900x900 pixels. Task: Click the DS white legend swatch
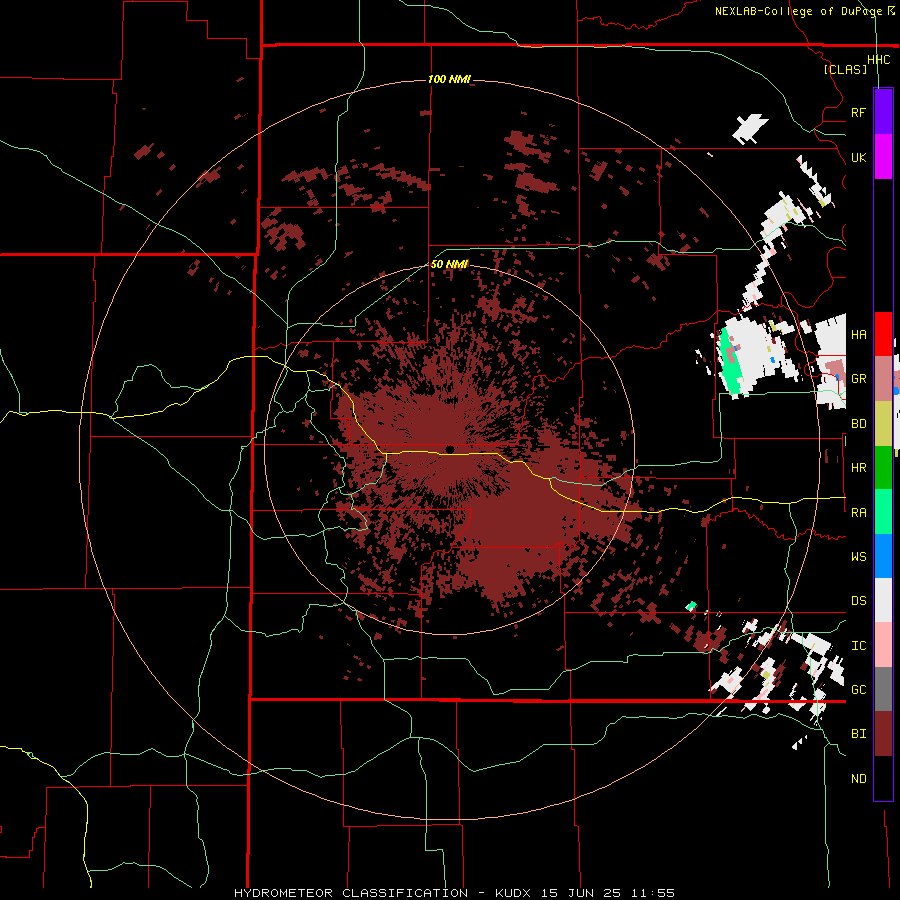pyautogui.click(x=883, y=600)
